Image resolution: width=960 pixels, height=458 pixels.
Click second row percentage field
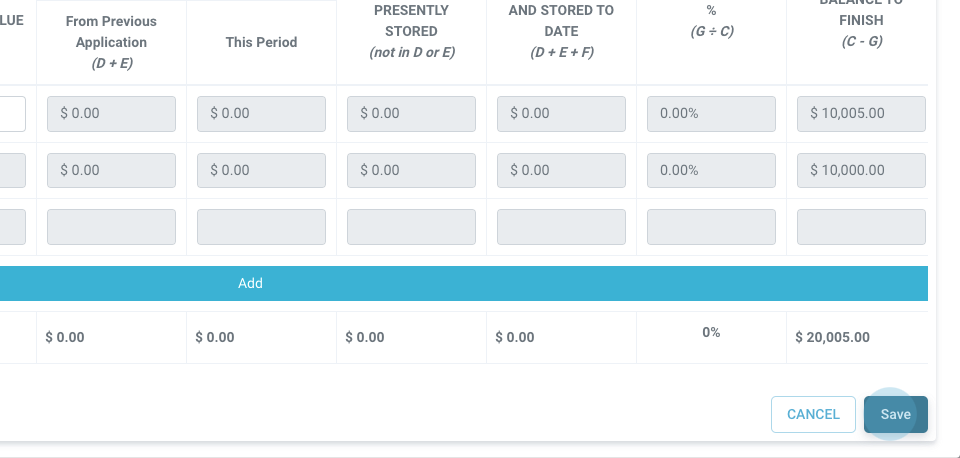tap(711, 170)
